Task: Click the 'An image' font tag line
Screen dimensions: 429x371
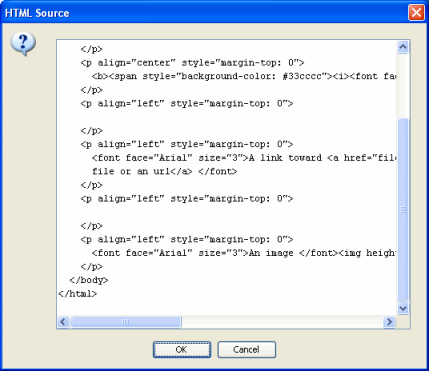Action: coord(244,253)
